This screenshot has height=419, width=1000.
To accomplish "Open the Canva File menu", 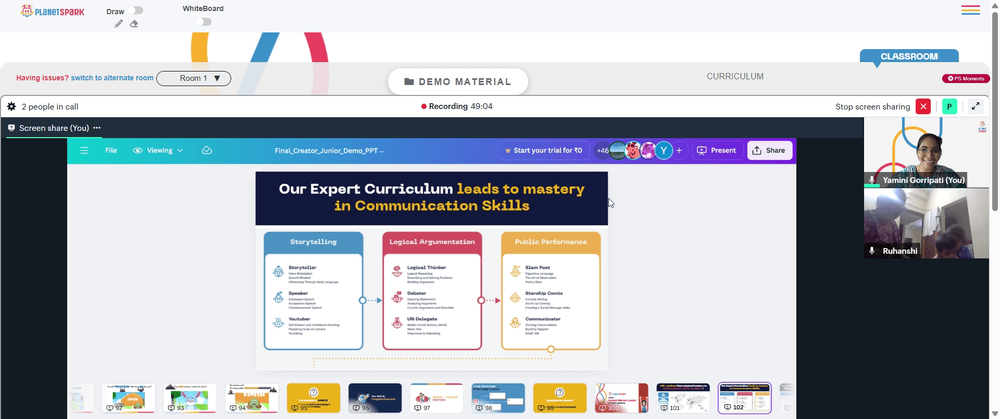I will click(x=111, y=151).
